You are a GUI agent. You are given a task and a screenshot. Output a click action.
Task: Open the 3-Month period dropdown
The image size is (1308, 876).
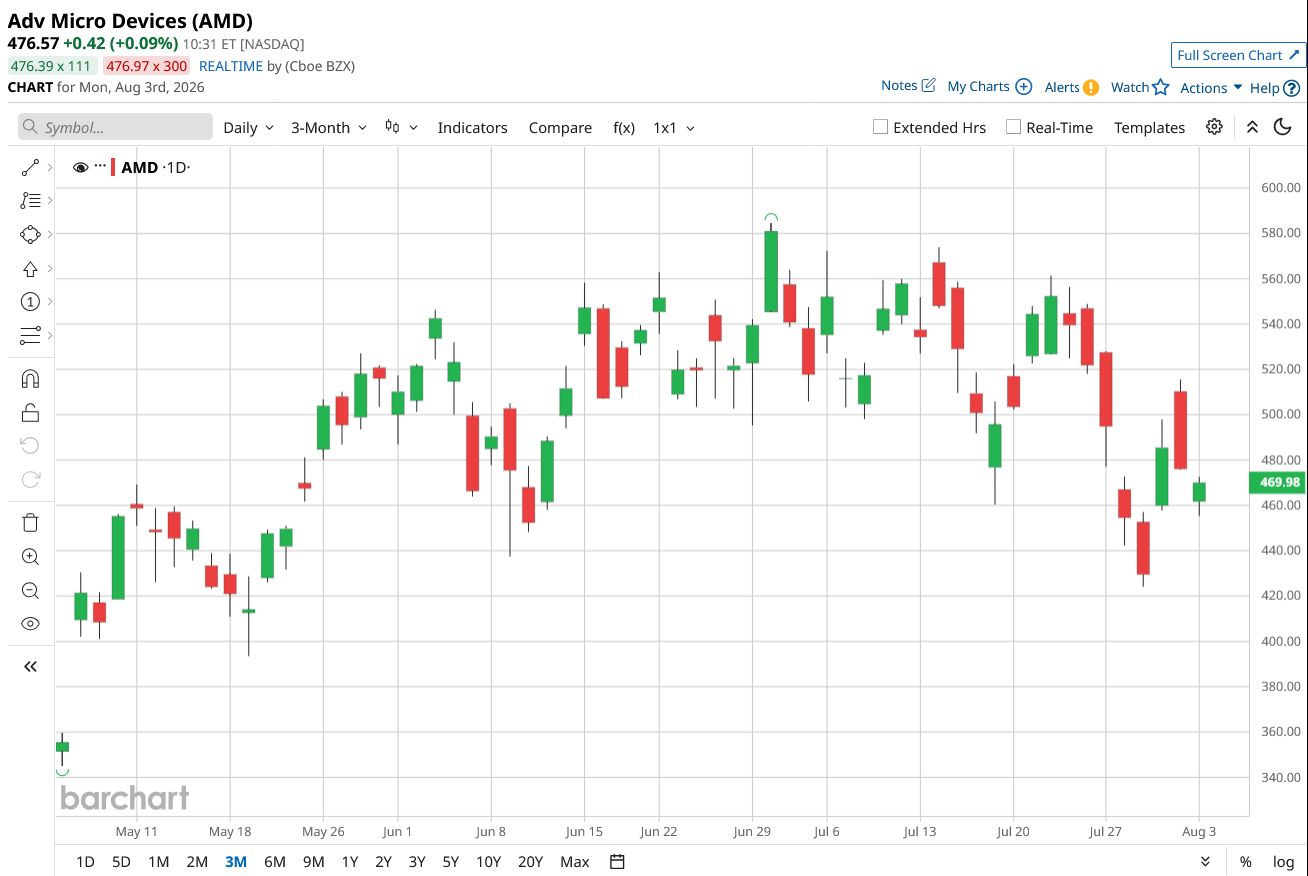[329, 127]
